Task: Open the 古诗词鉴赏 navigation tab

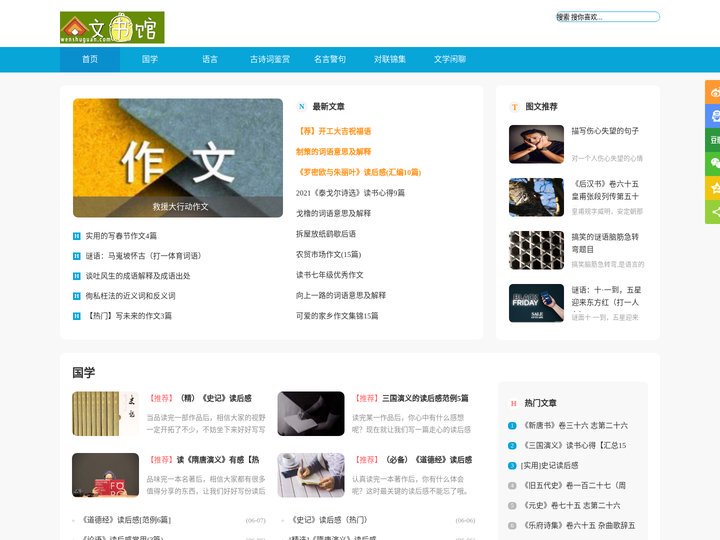Action: tap(270, 59)
